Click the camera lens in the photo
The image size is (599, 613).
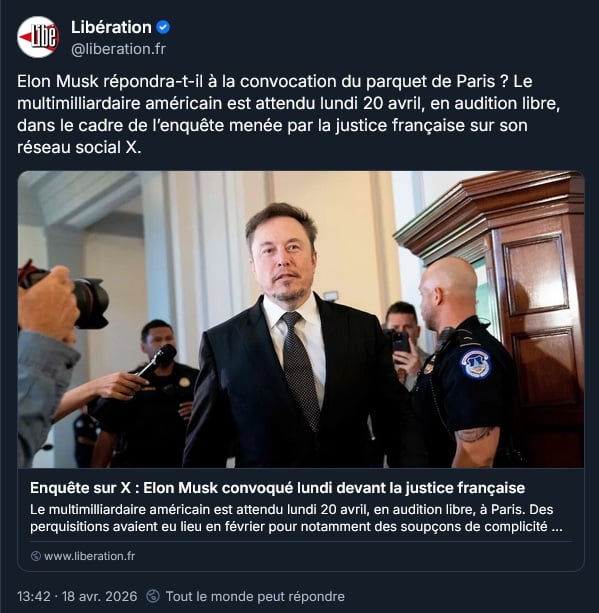91,303
